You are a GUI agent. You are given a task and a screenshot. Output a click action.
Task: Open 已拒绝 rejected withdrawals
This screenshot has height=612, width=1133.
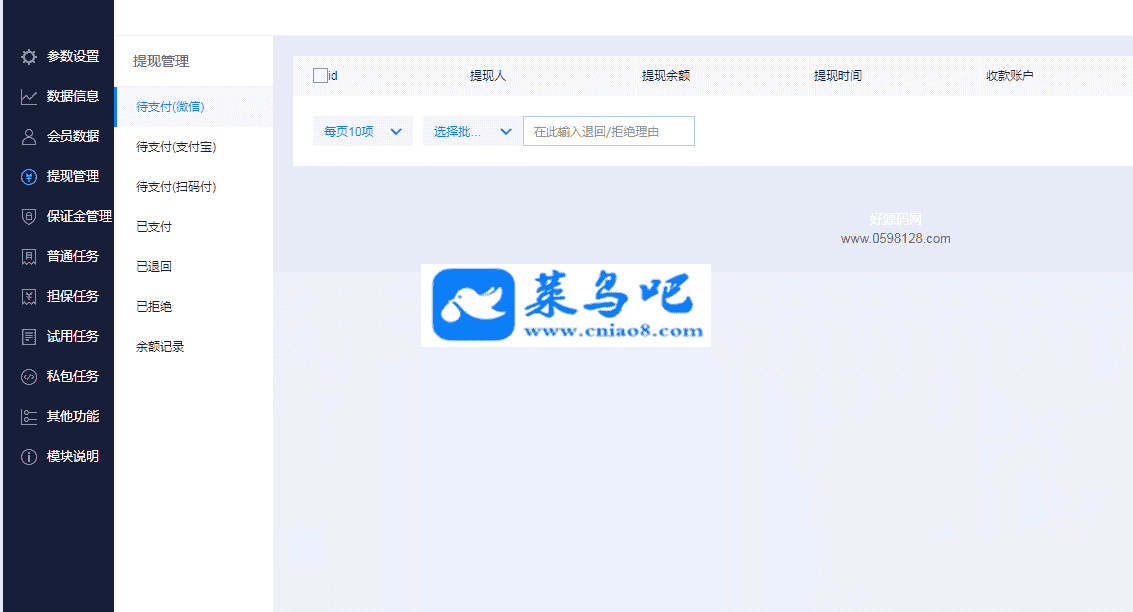pyautogui.click(x=154, y=307)
